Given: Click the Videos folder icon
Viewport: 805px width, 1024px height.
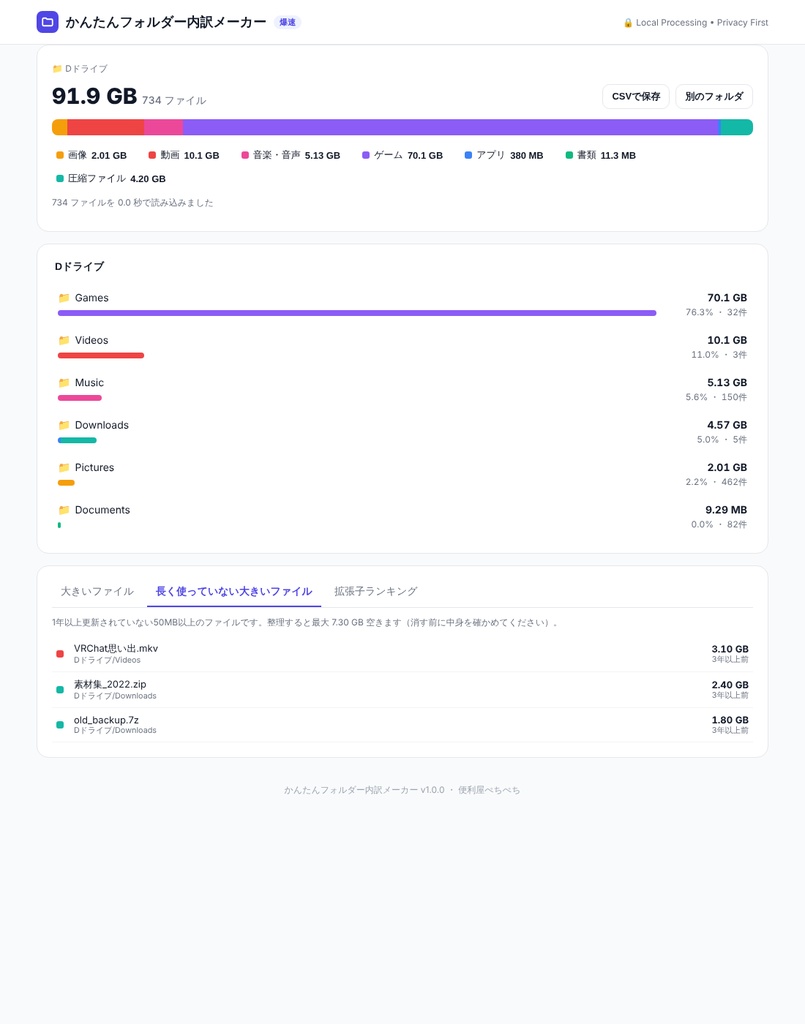Looking at the screenshot, I should tap(64, 340).
